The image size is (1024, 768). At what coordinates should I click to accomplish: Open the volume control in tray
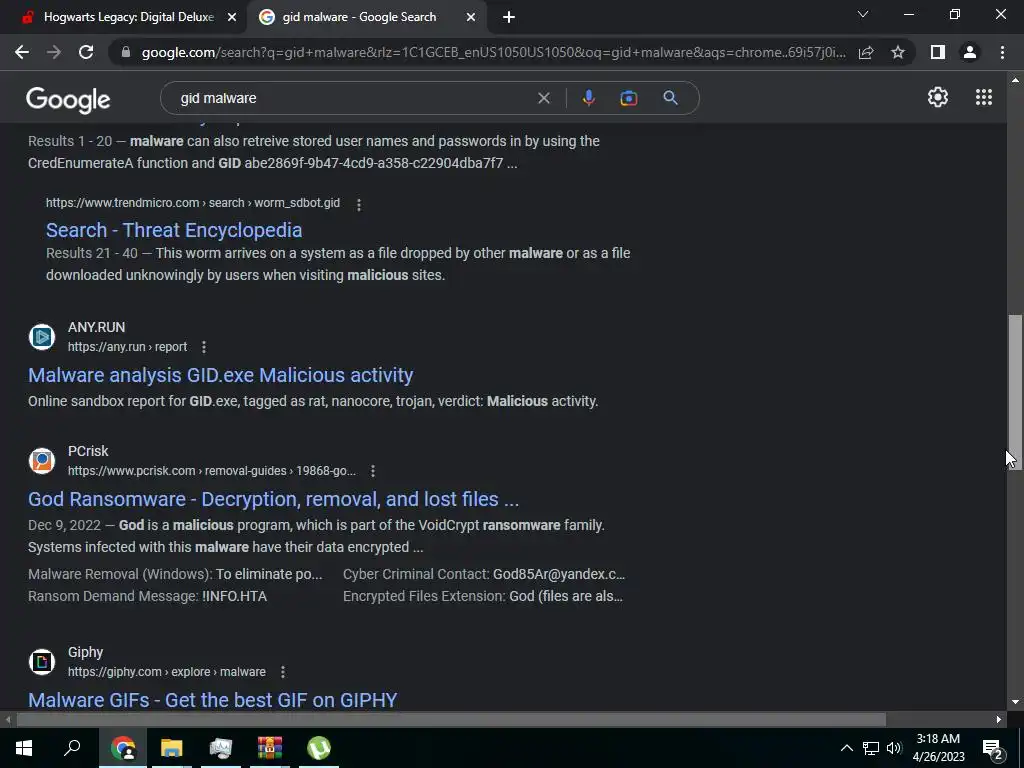pyautogui.click(x=894, y=748)
